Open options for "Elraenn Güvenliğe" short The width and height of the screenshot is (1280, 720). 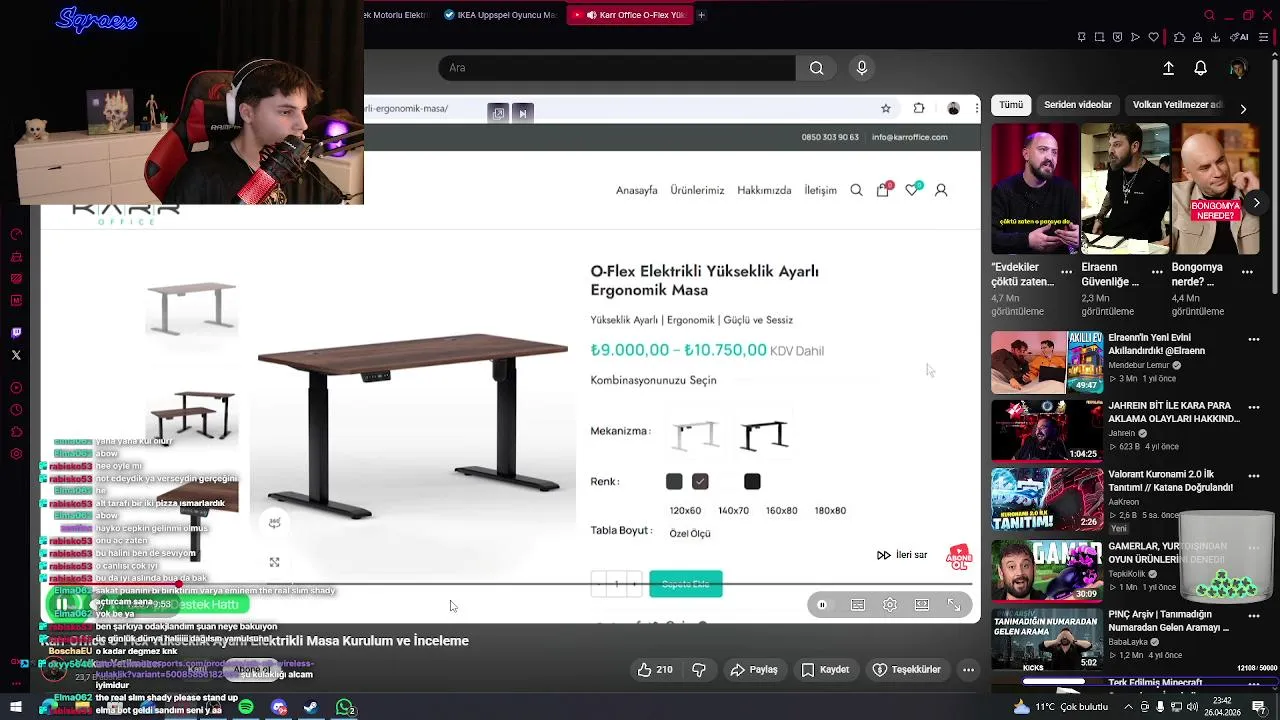1157,271
